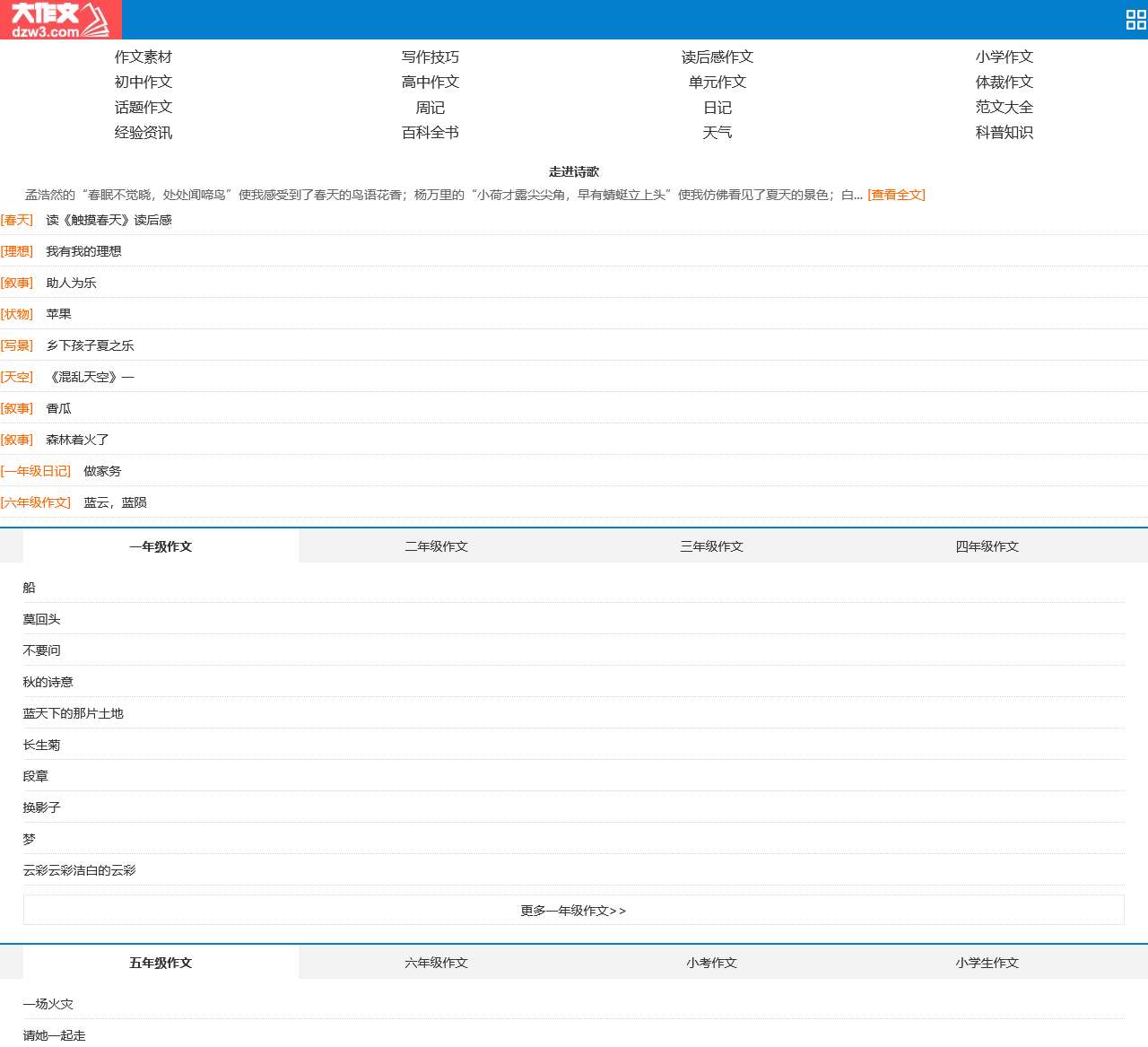Open 秋的诗意 essay
This screenshot has width=1148, height=1047.
pyautogui.click(x=48, y=682)
